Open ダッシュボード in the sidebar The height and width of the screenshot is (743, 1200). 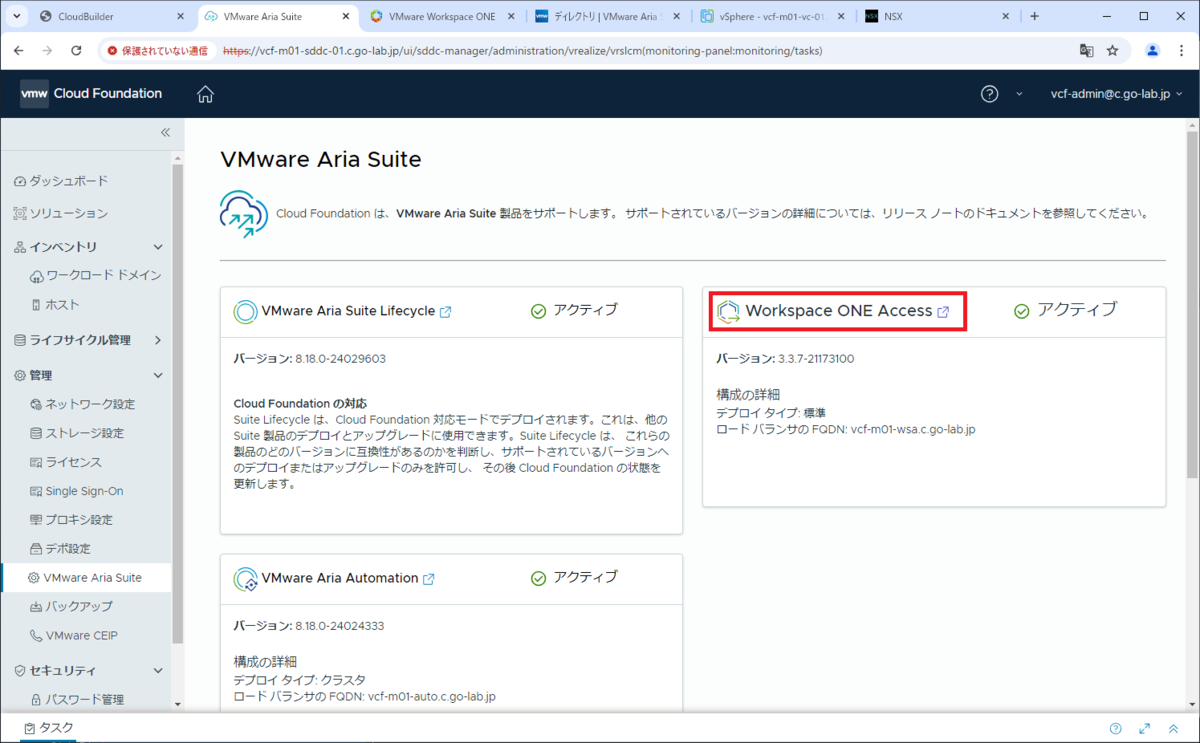tap(61, 181)
